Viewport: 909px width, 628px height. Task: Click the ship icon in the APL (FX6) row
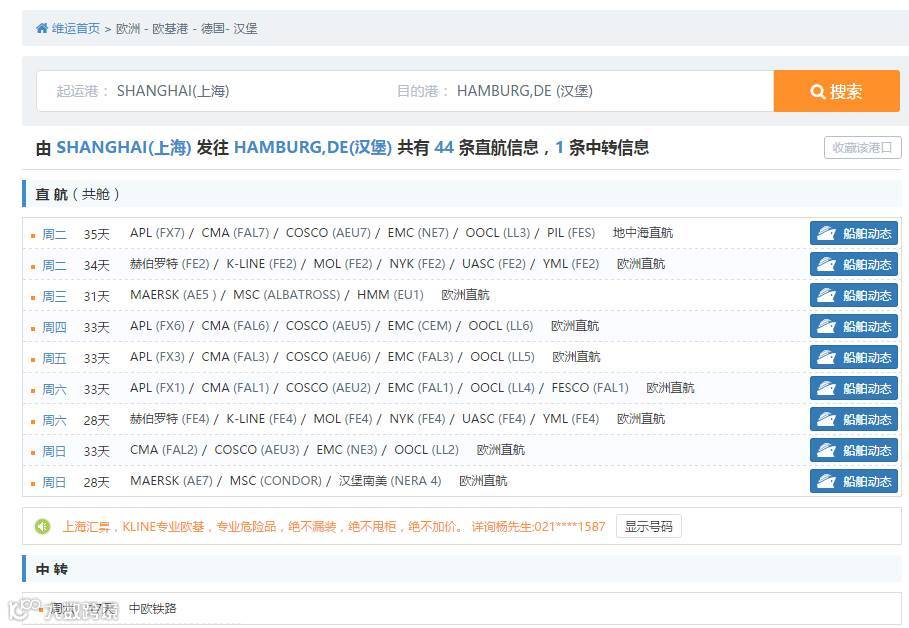[x=826, y=326]
